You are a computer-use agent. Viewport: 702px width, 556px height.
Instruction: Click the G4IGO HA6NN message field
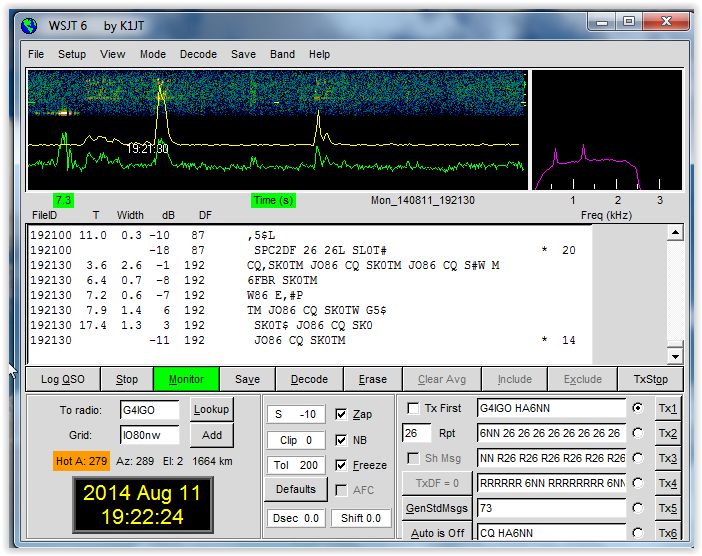point(552,408)
